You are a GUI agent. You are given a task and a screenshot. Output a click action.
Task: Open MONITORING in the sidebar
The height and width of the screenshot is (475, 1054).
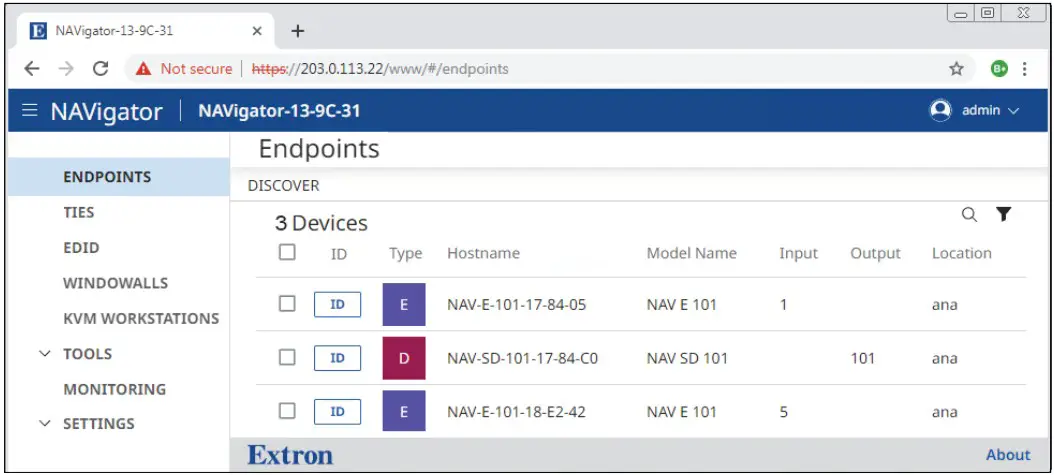[114, 389]
